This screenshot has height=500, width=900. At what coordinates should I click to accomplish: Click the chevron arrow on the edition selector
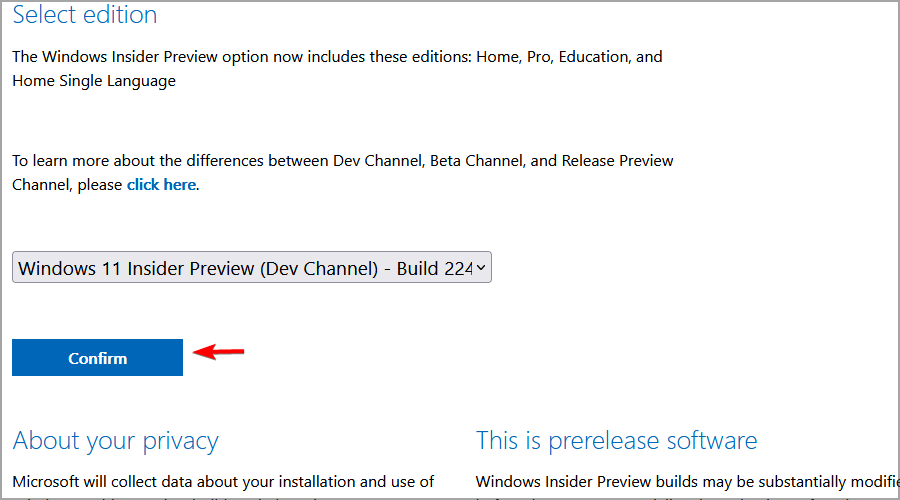point(481,267)
